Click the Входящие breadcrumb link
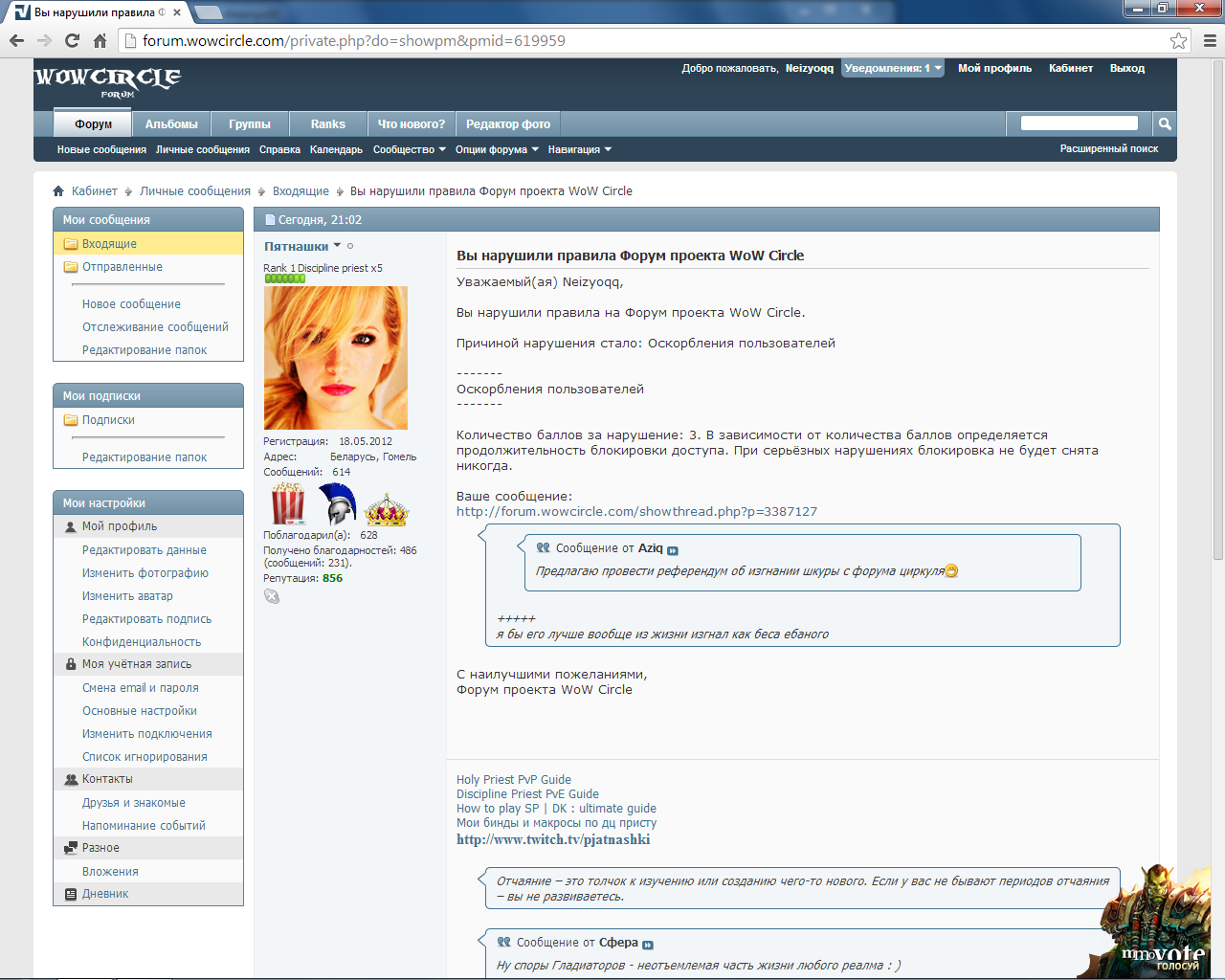This screenshot has width=1225, height=980. coord(301,191)
